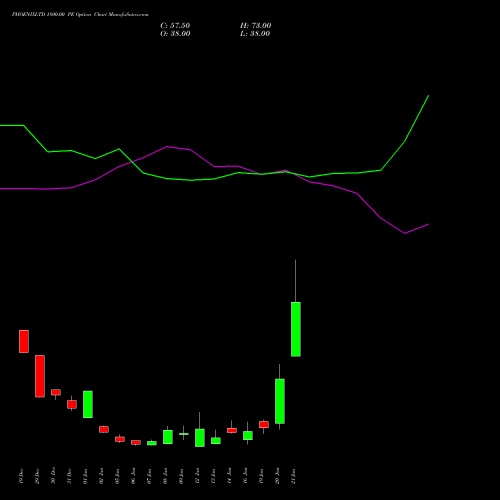Viewport: 500px width, 500px height.
Task: Select the high value H: 73.00
Action: point(256,26)
